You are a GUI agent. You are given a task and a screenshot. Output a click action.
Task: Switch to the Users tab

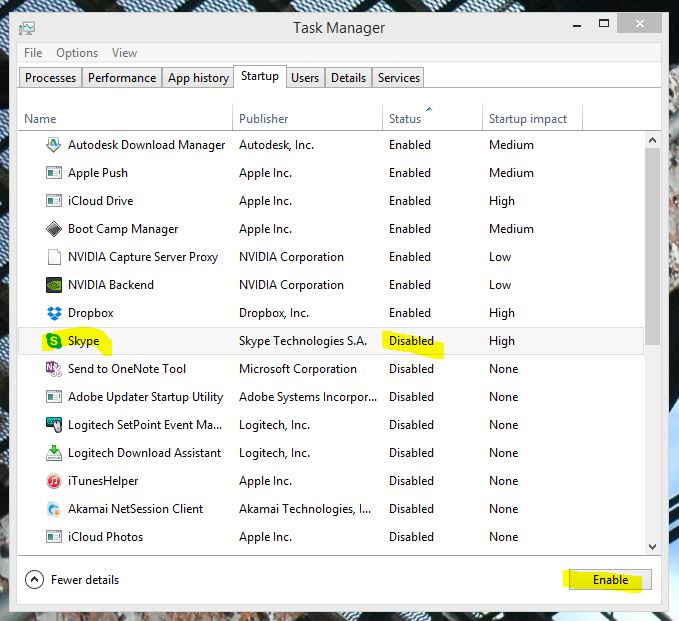305,78
